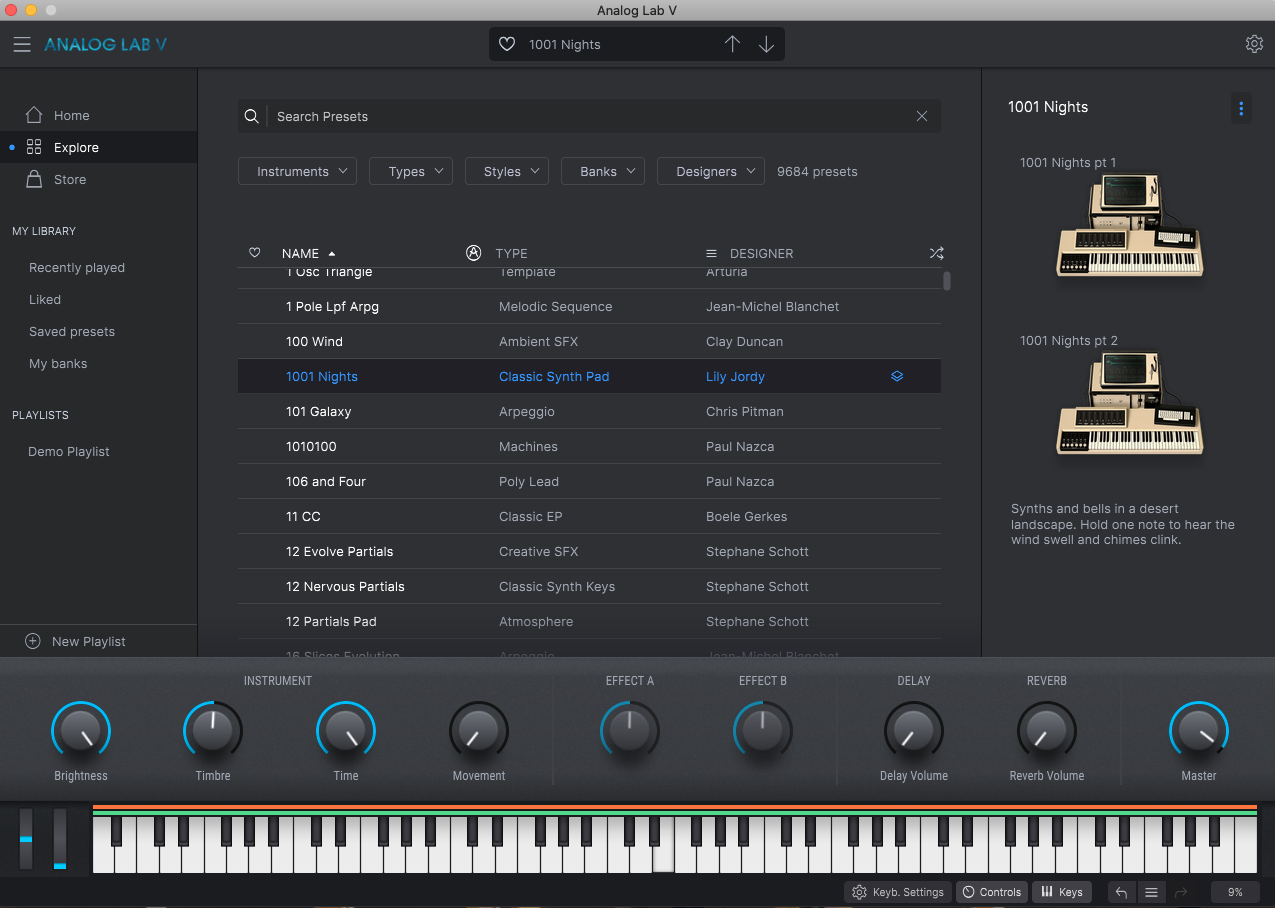Open Keyb. Settings
The image size is (1275, 908).
point(897,892)
